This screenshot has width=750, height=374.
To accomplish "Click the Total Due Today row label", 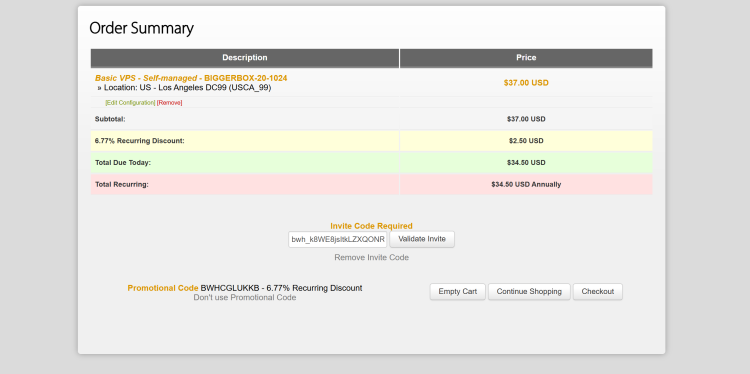I will [x=123, y=163].
